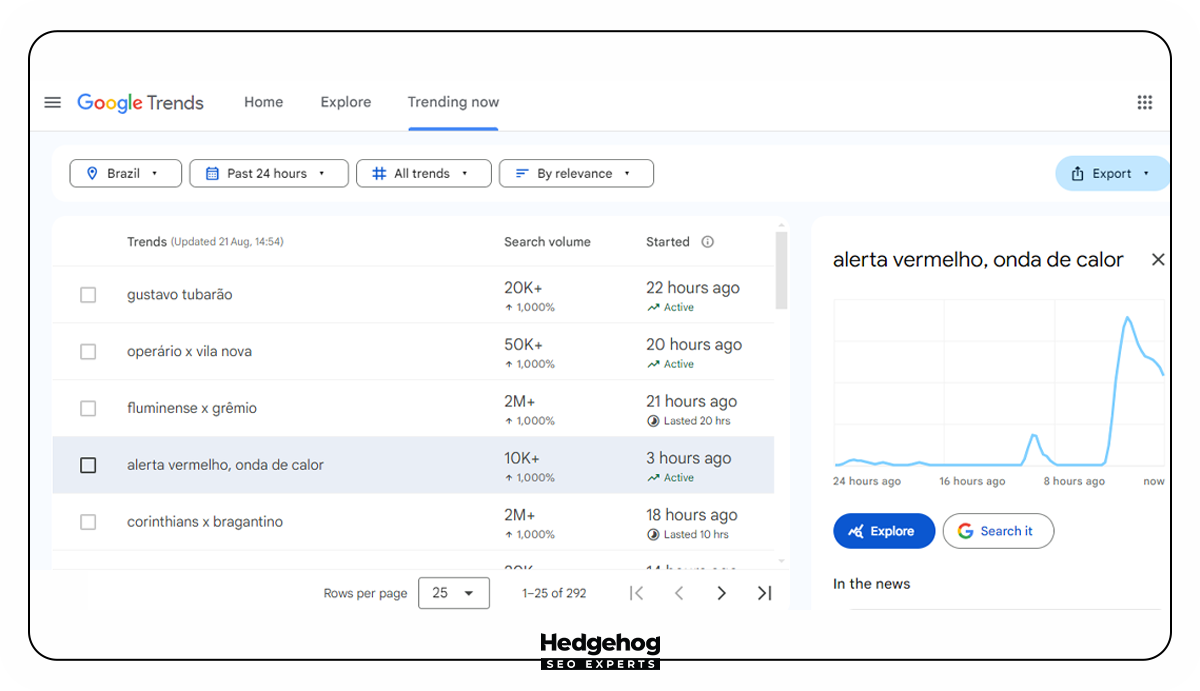Viewport: 1200px width, 691px height.
Task: Click the share icon in Export button
Action: pyautogui.click(x=1077, y=173)
